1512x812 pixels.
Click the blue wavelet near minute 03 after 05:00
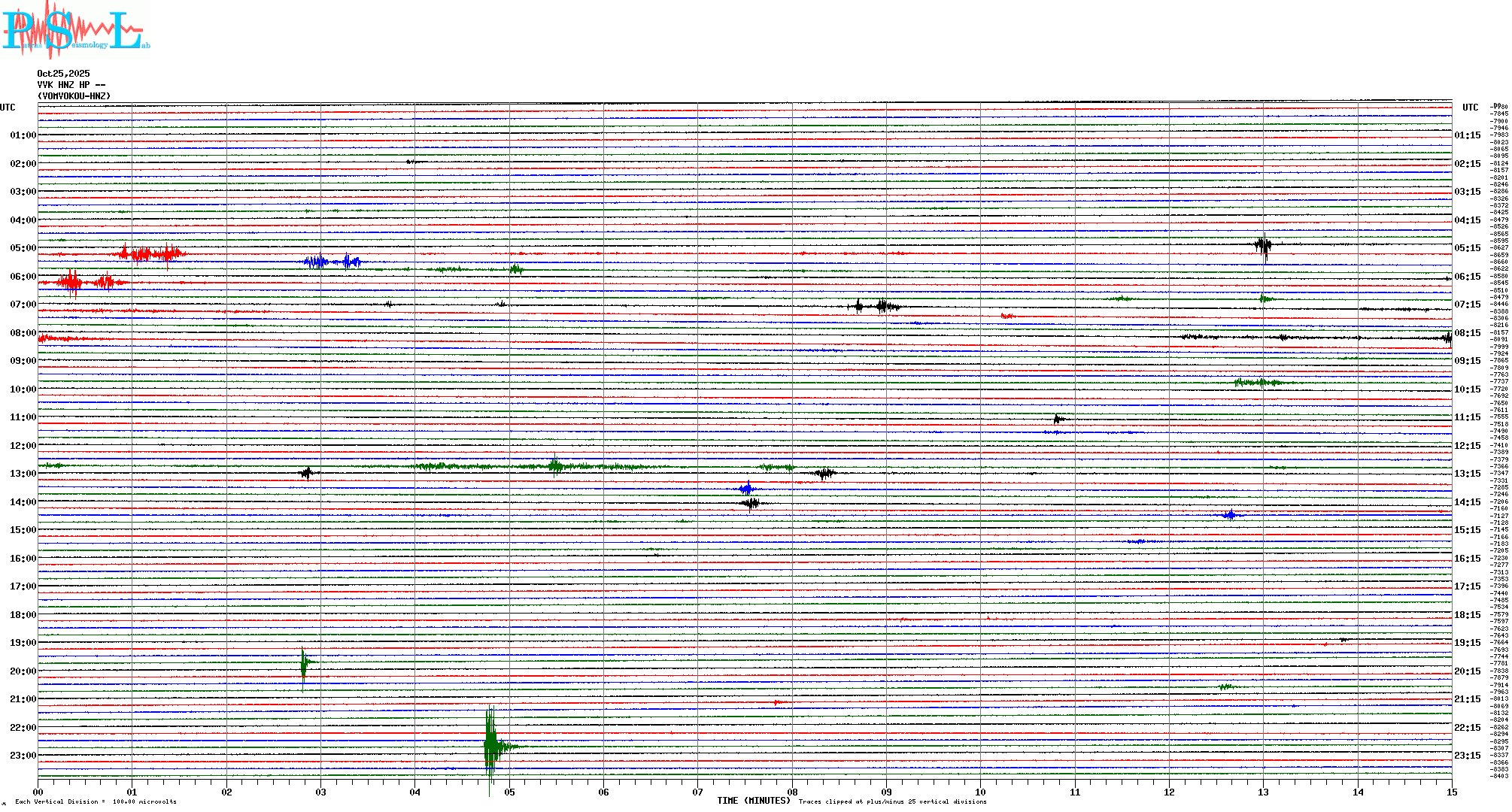coord(317,262)
